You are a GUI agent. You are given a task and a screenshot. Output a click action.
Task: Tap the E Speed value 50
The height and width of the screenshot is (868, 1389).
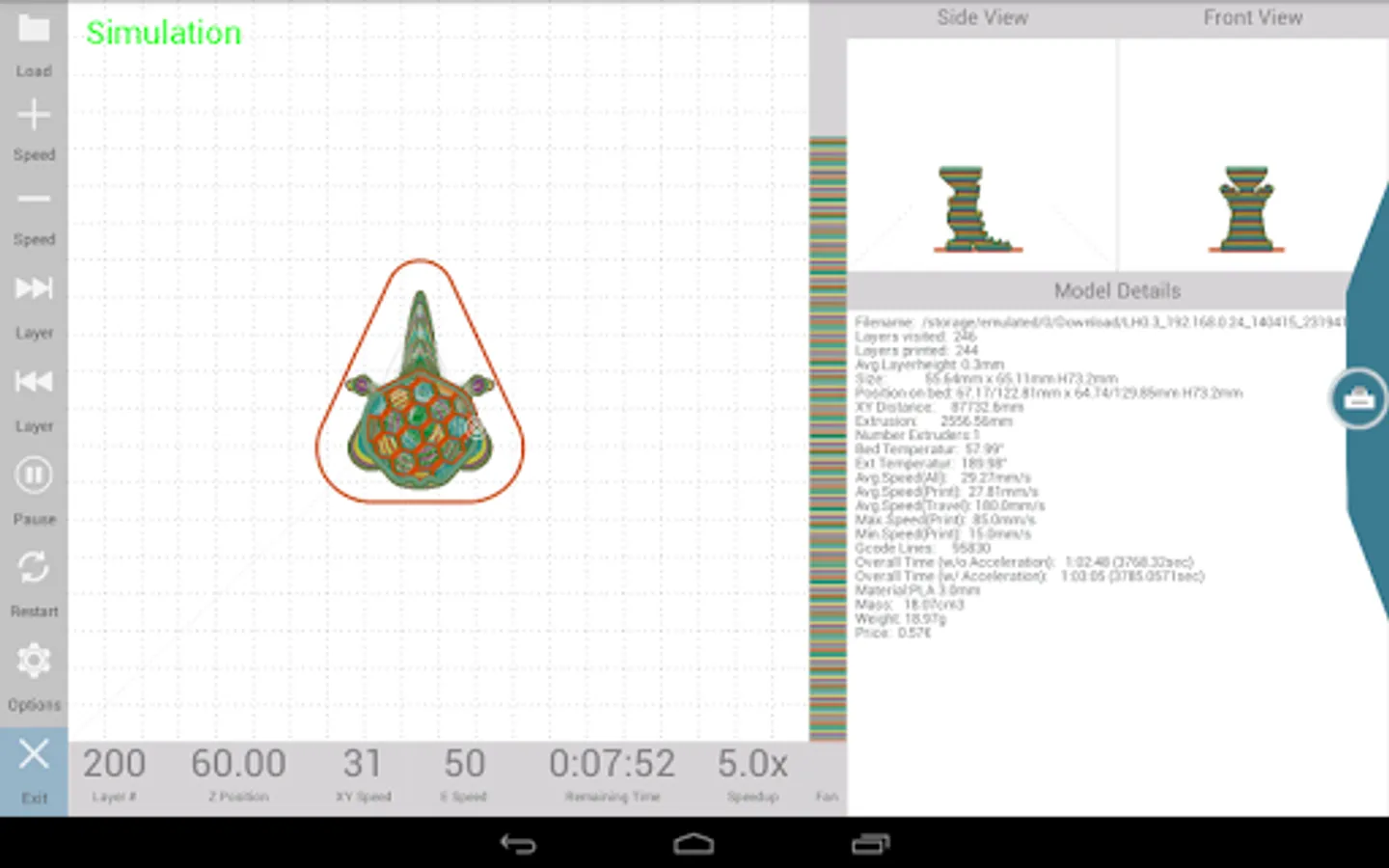pos(464,764)
